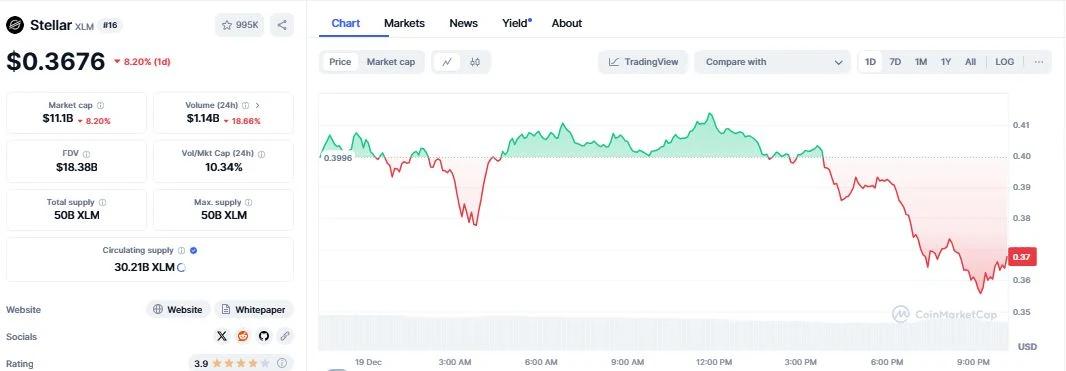1066x371 pixels.
Task: Toggle chart to Market cap view
Action: click(x=391, y=62)
